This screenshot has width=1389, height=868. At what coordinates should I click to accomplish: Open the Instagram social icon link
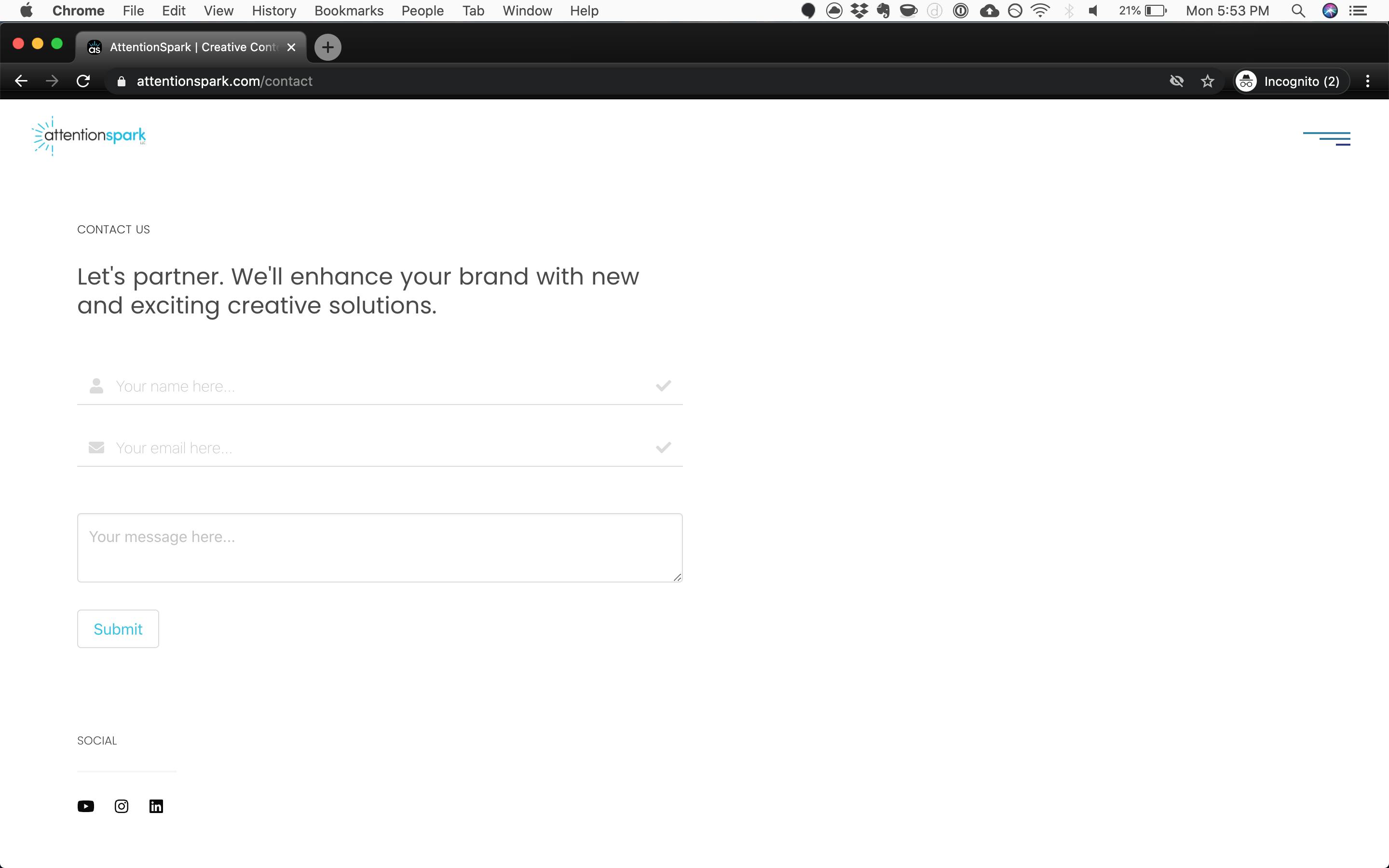(x=121, y=806)
